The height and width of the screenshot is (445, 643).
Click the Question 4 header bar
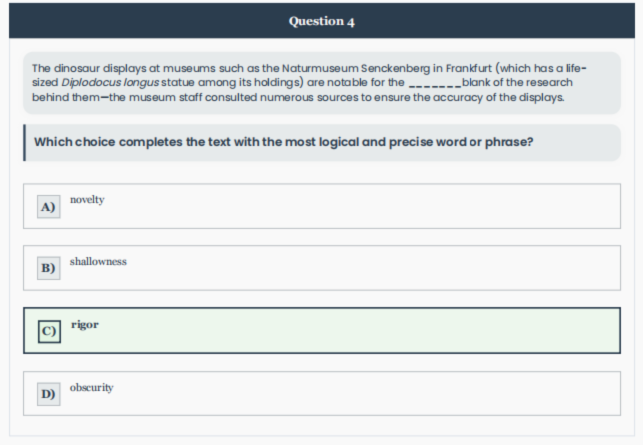pos(322,21)
